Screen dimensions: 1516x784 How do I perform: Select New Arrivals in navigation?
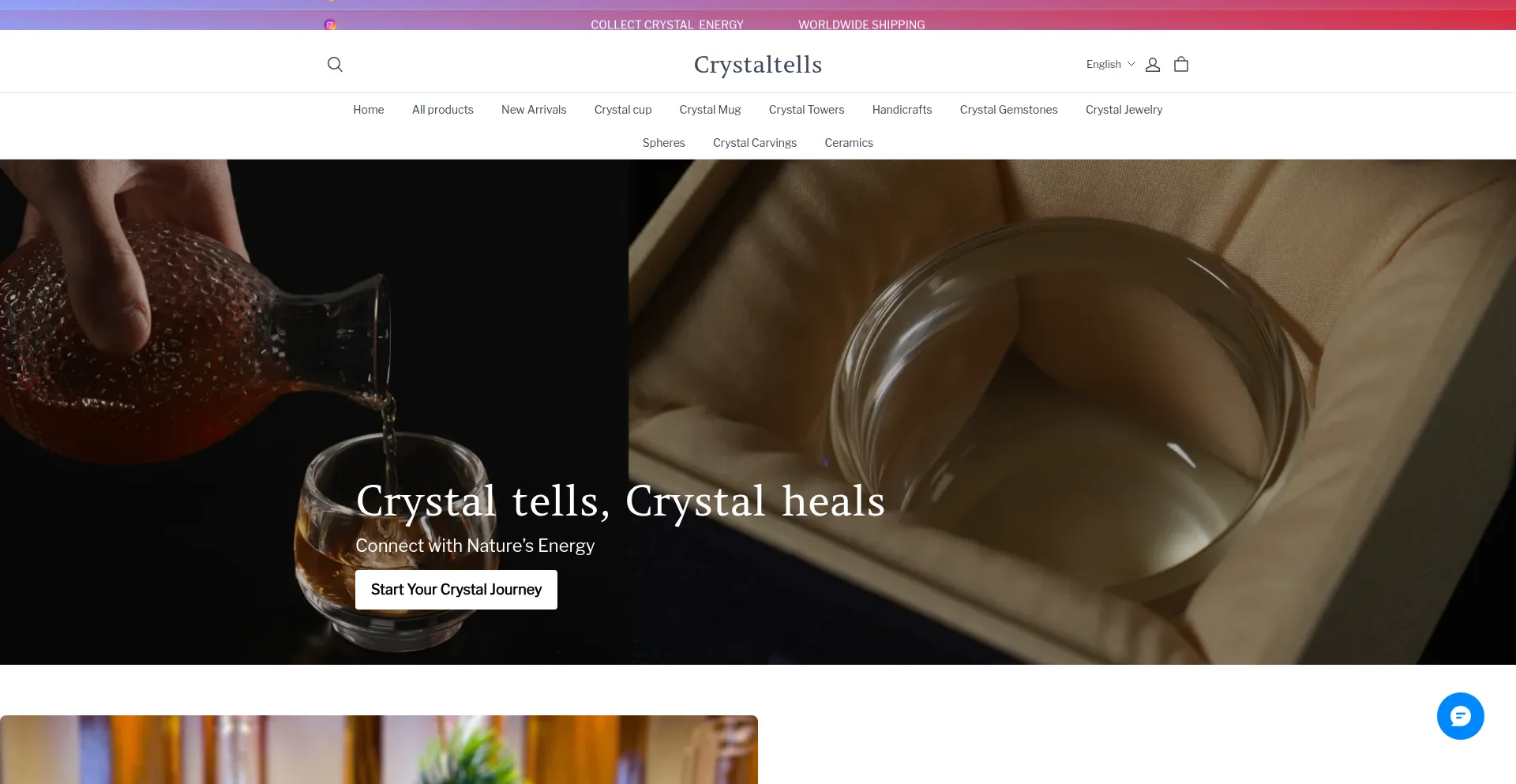pyautogui.click(x=534, y=110)
